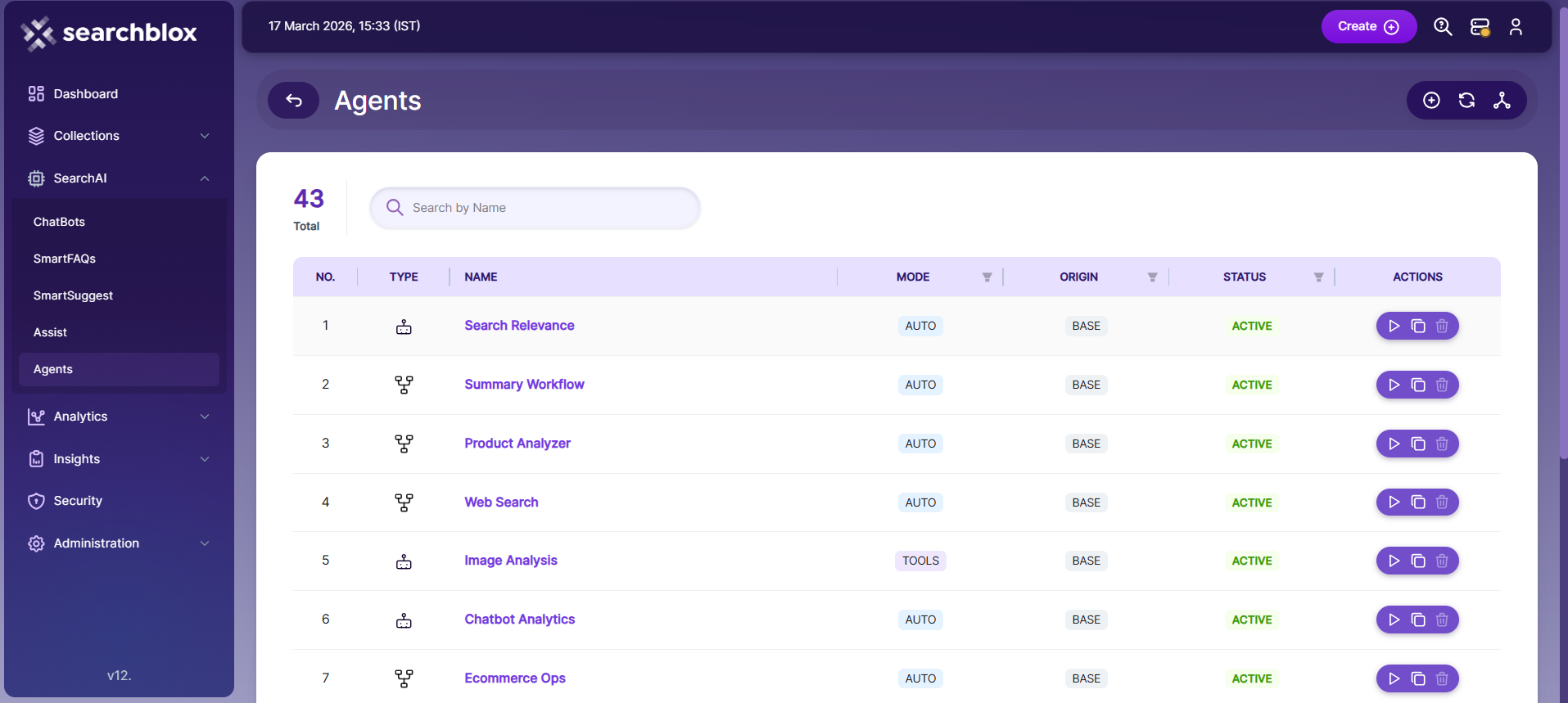Screen dimensions: 1568x703
Task: Expand the Insights menu
Action: click(x=119, y=459)
